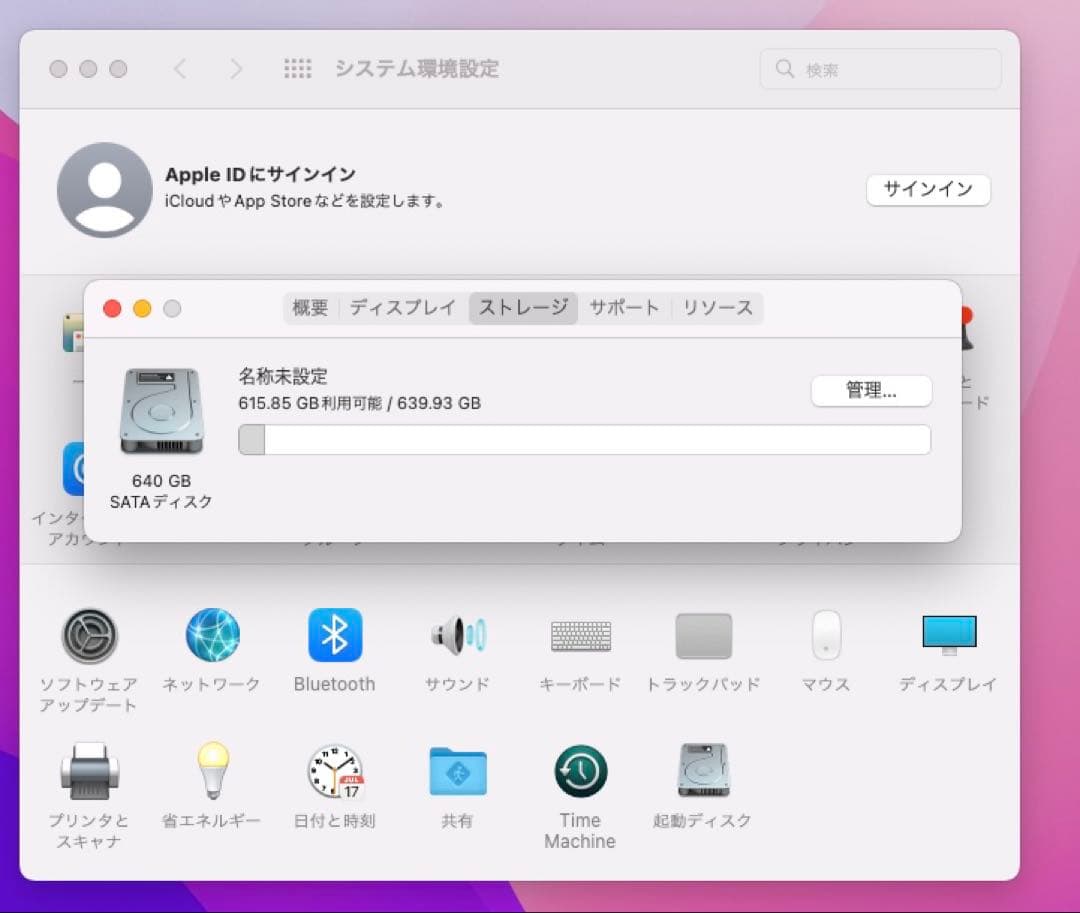Image resolution: width=1080 pixels, height=913 pixels.
Task: Open 起動ディスク (Startup Disk) settings
Action: 703,771
